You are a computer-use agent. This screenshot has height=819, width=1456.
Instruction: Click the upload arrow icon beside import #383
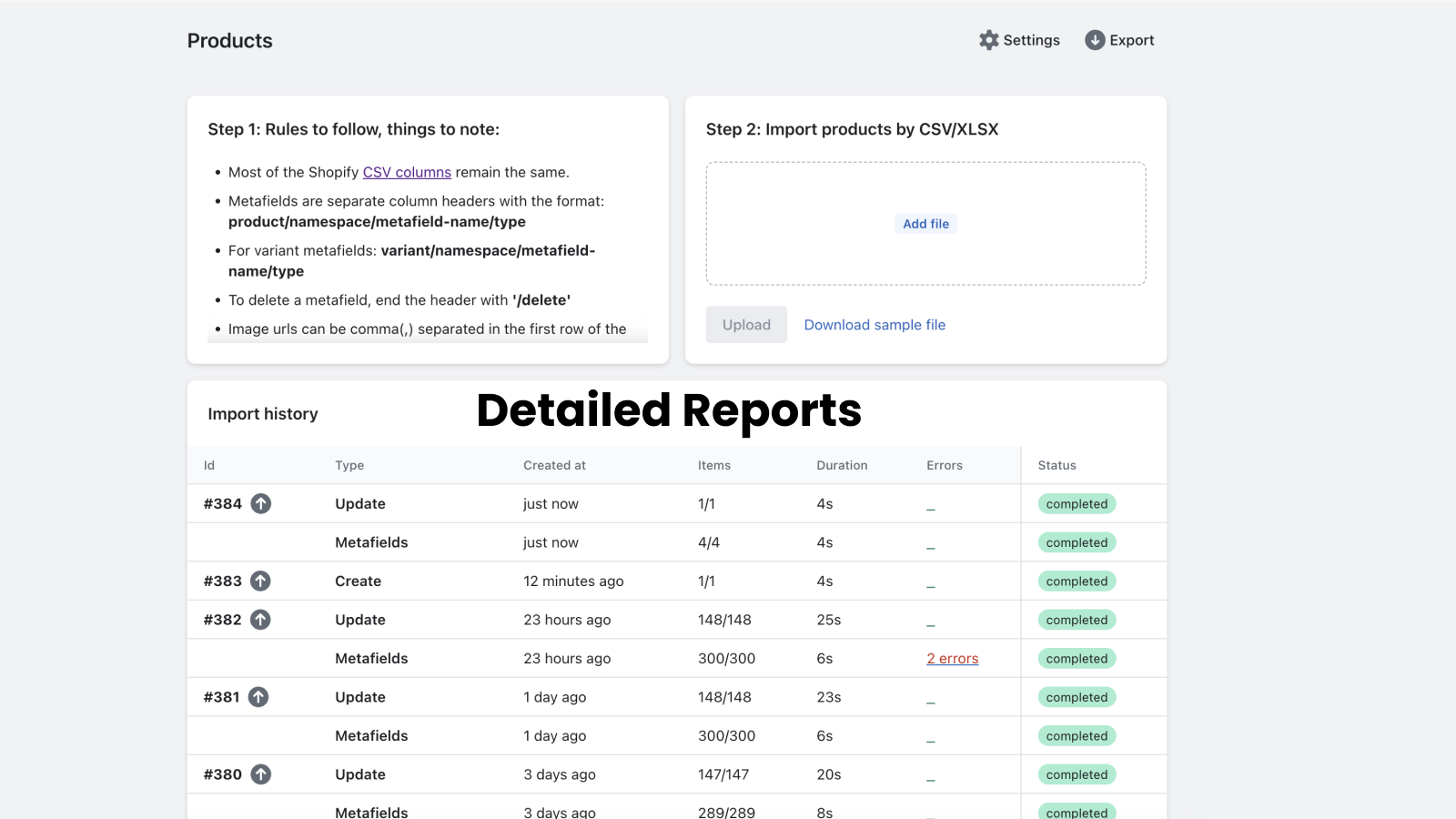click(x=259, y=581)
